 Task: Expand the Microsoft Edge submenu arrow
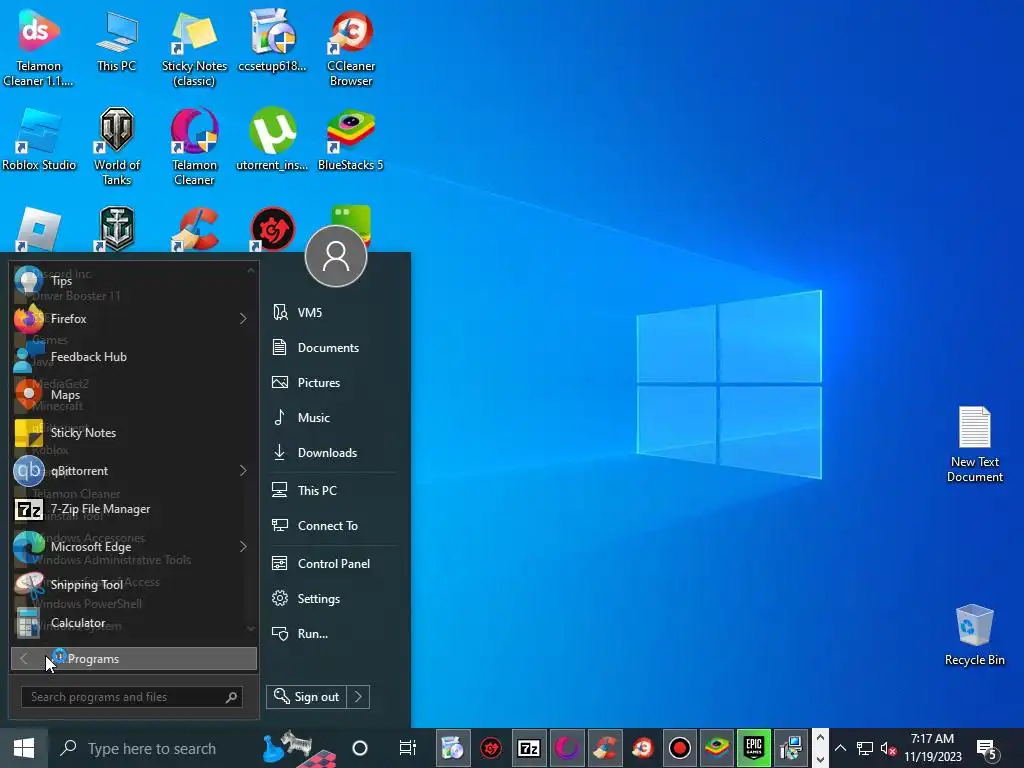point(243,547)
